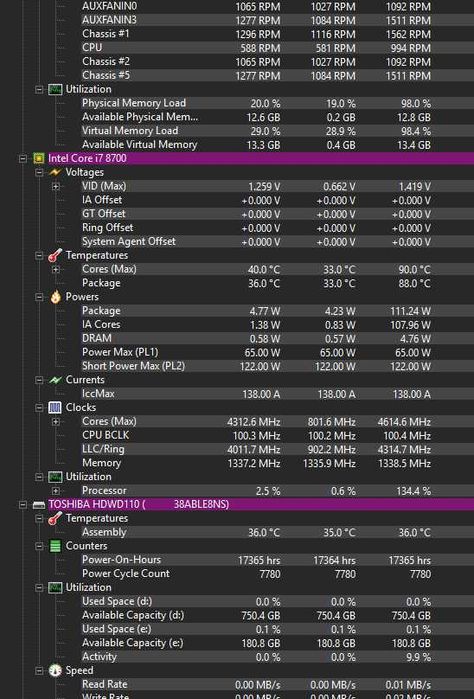Select the Power Max (PL1) row

(x=277, y=352)
